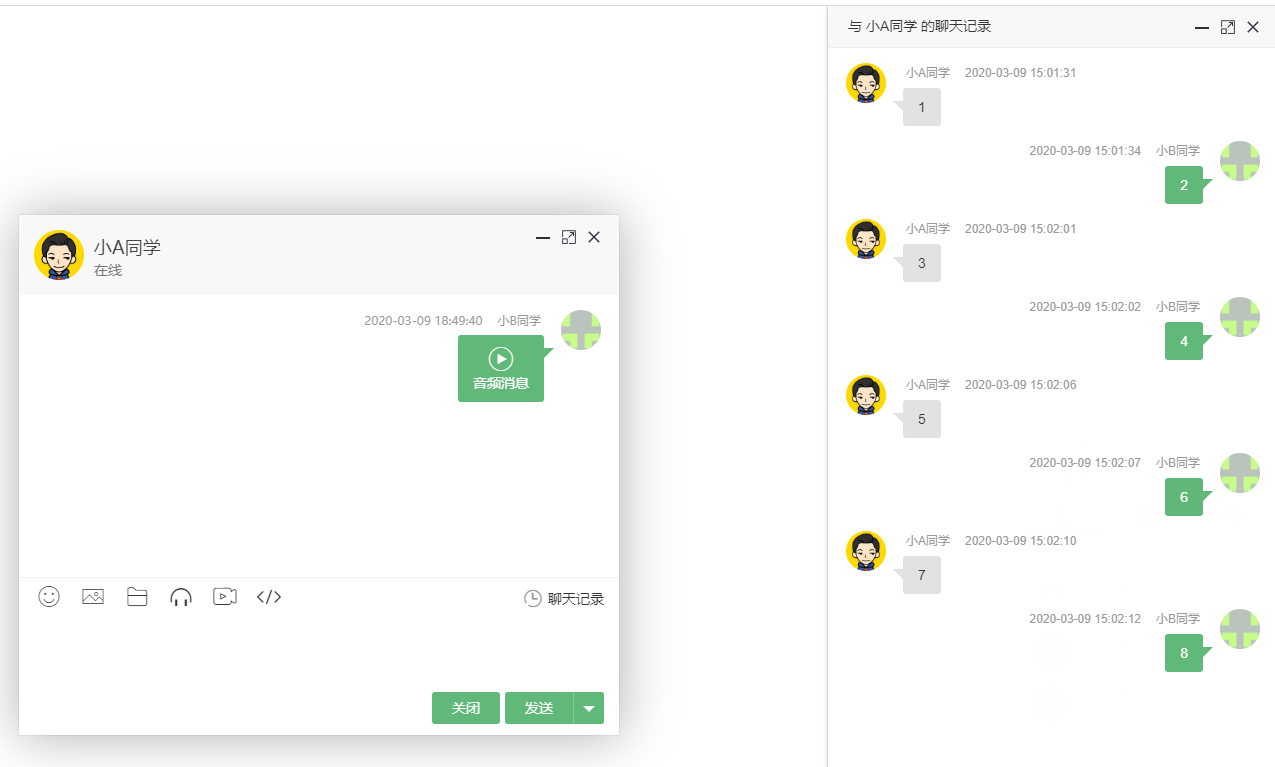The image size is (1275, 767).
Task: Click 小B同学 avatar next to message 8
Action: coord(1240,629)
